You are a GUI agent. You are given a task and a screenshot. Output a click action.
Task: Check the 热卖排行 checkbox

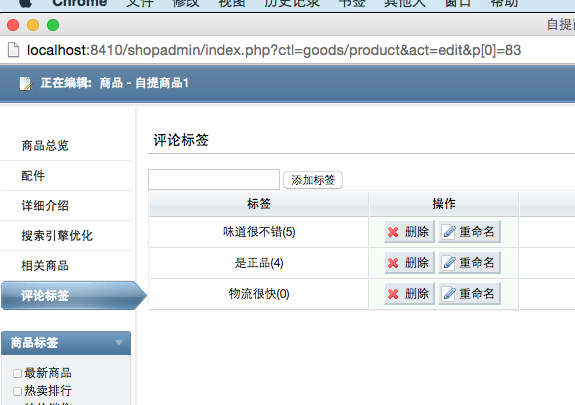(x=17, y=391)
